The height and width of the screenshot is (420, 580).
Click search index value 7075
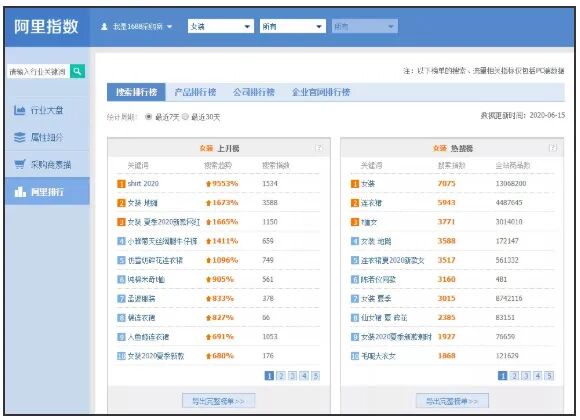click(x=446, y=184)
